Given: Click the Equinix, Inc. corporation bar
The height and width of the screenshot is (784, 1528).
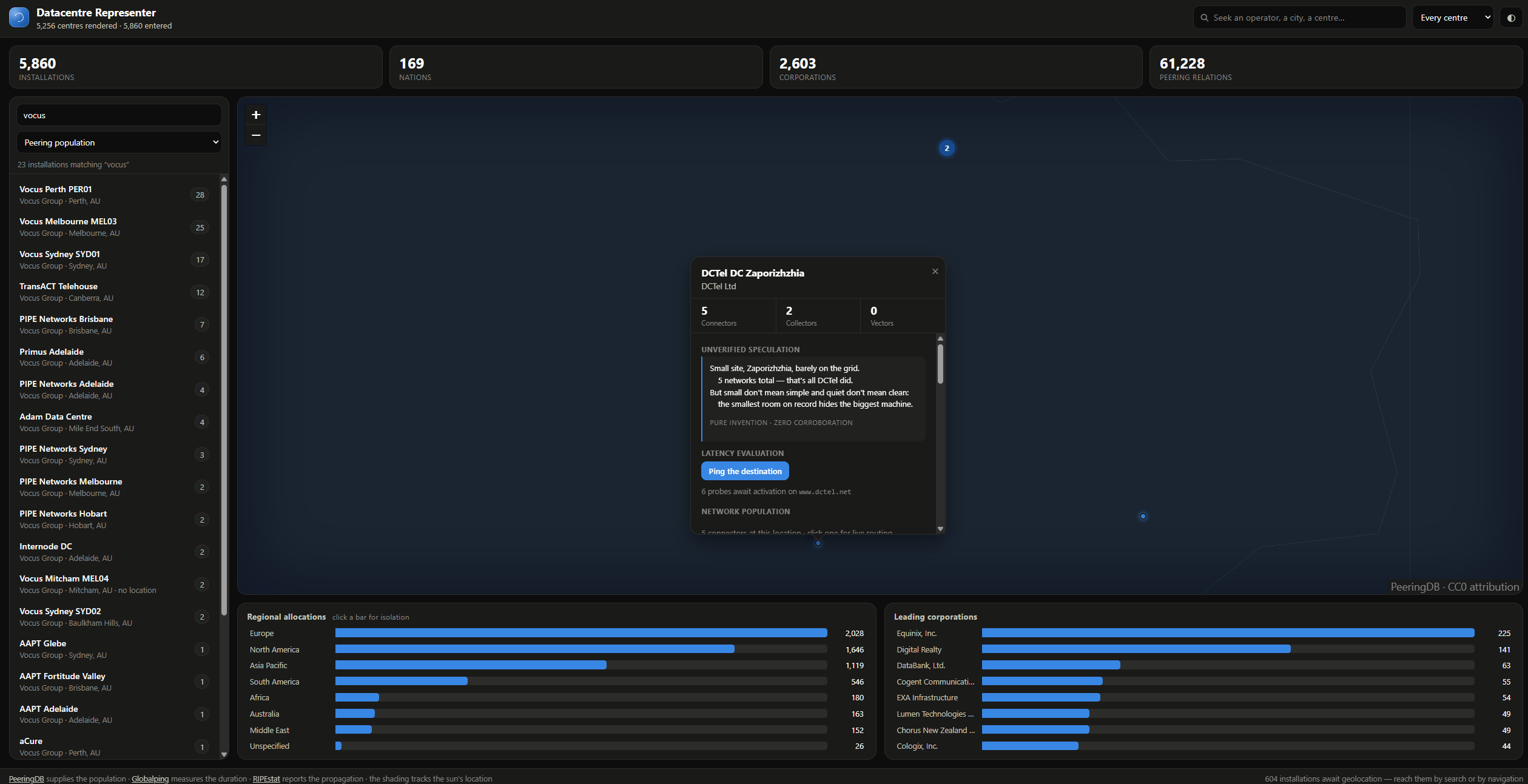Looking at the screenshot, I should pyautogui.click(x=1203, y=633).
